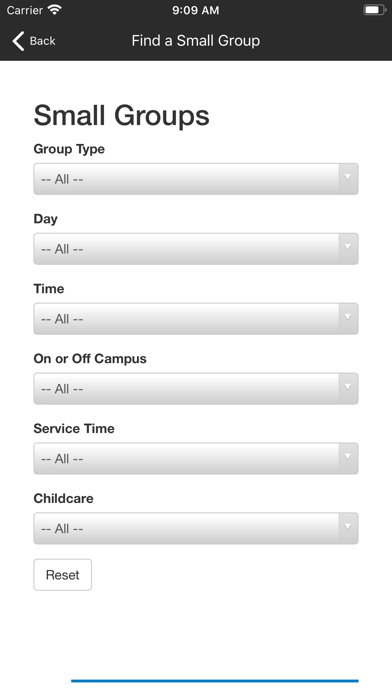Viewport: 392px width, 696px height.
Task: Click the Group Type dropdown arrow
Action: coord(348,178)
